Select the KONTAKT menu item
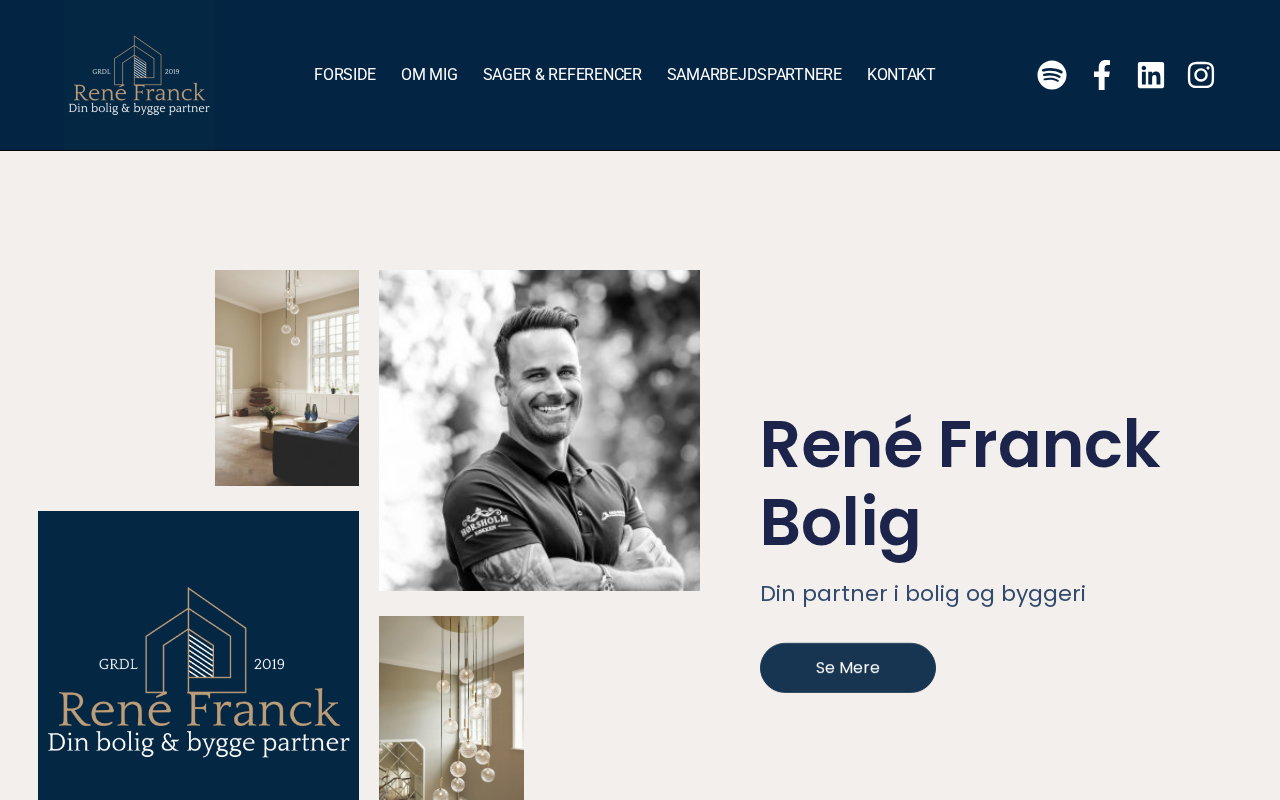The height and width of the screenshot is (800, 1280). click(x=901, y=75)
